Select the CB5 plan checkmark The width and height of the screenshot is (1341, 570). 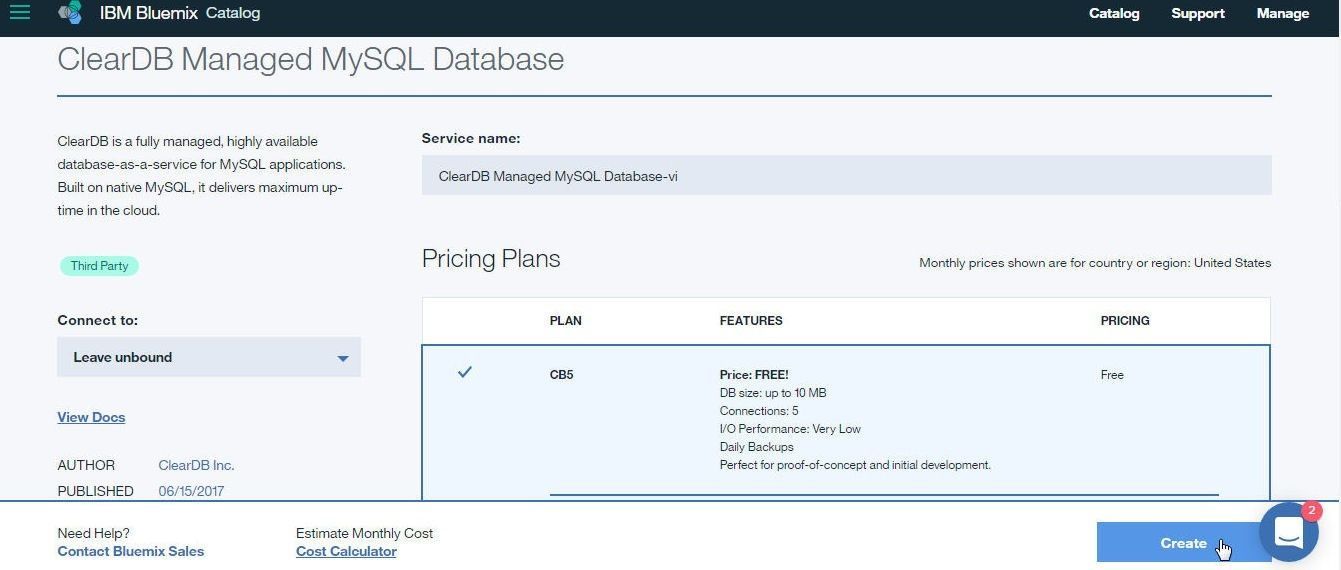(464, 372)
